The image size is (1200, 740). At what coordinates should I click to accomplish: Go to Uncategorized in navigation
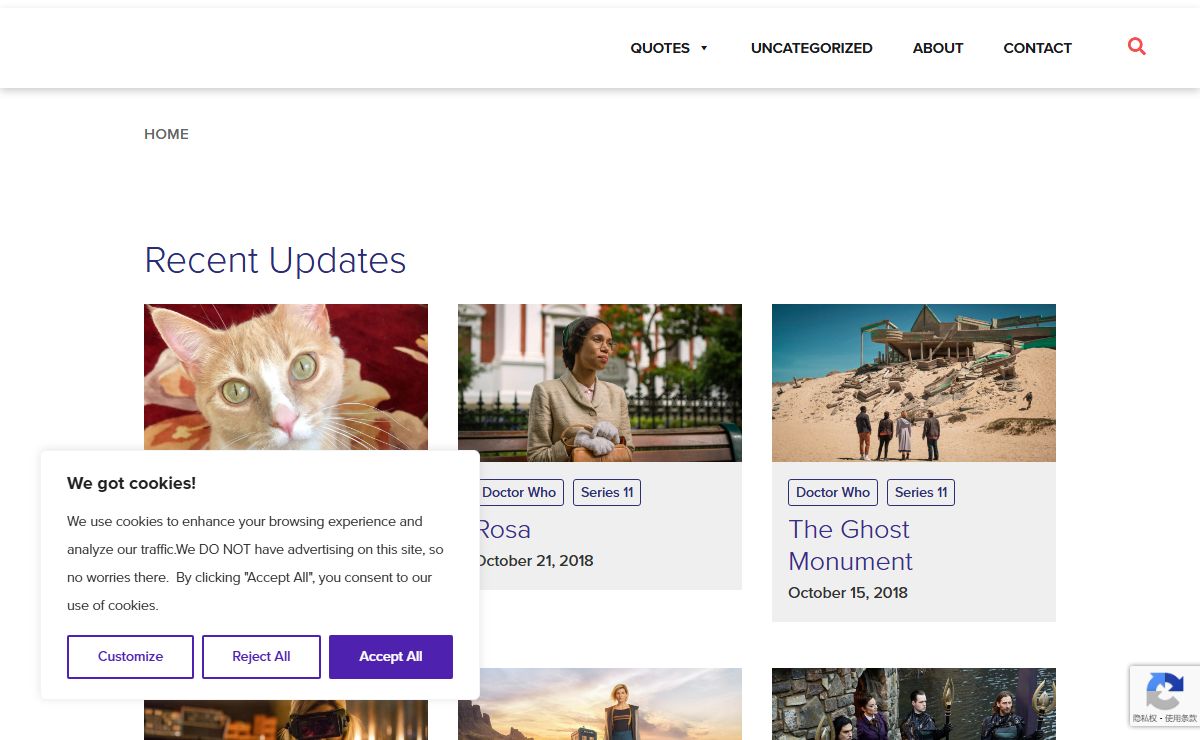pyautogui.click(x=812, y=48)
